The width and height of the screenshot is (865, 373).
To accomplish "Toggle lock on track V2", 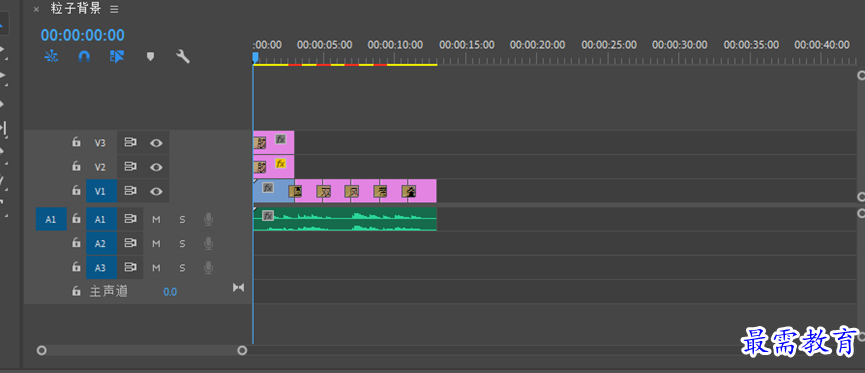I will 76,166.
